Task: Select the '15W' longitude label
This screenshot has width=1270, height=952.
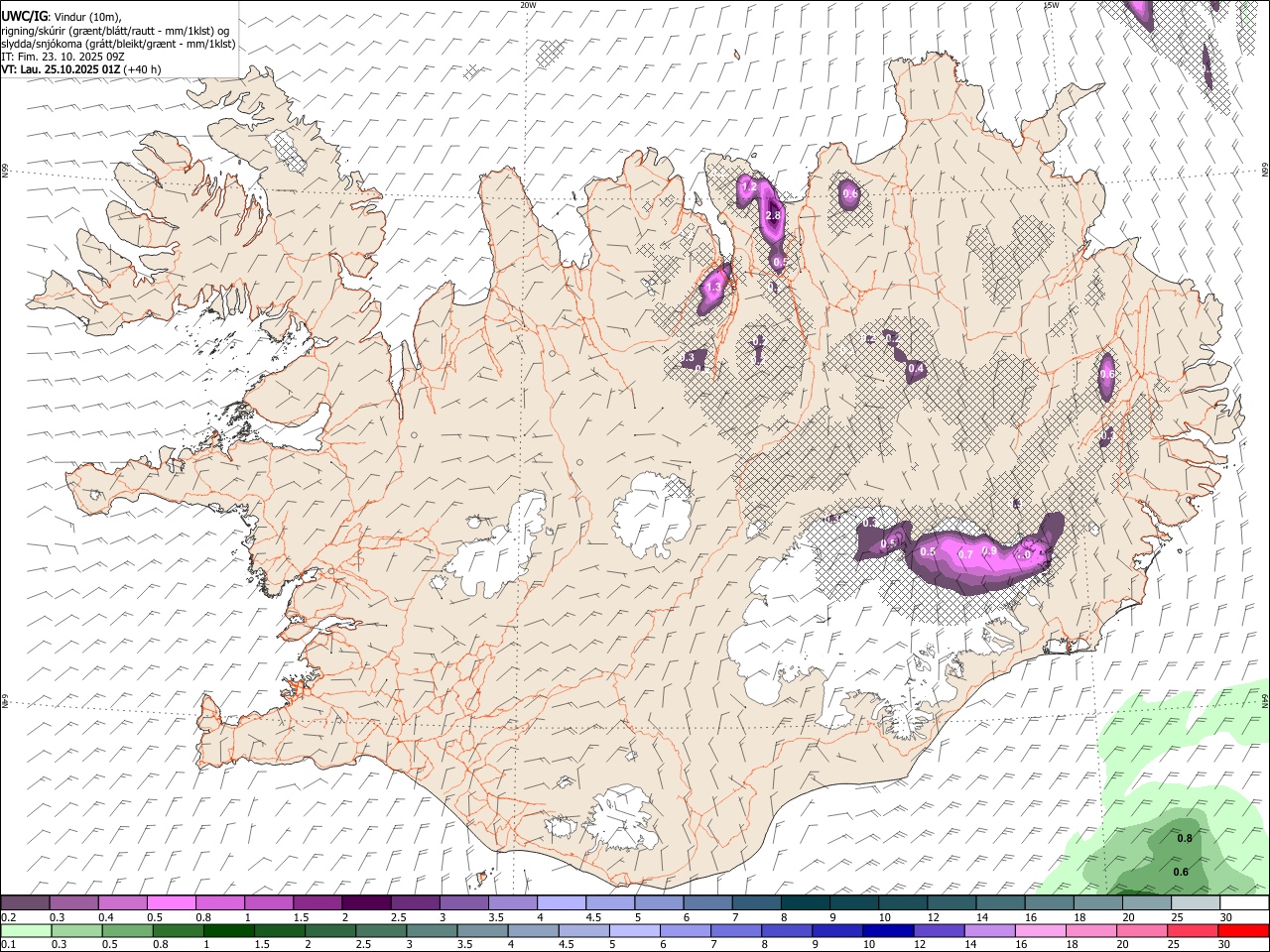Action: tap(1051, 5)
